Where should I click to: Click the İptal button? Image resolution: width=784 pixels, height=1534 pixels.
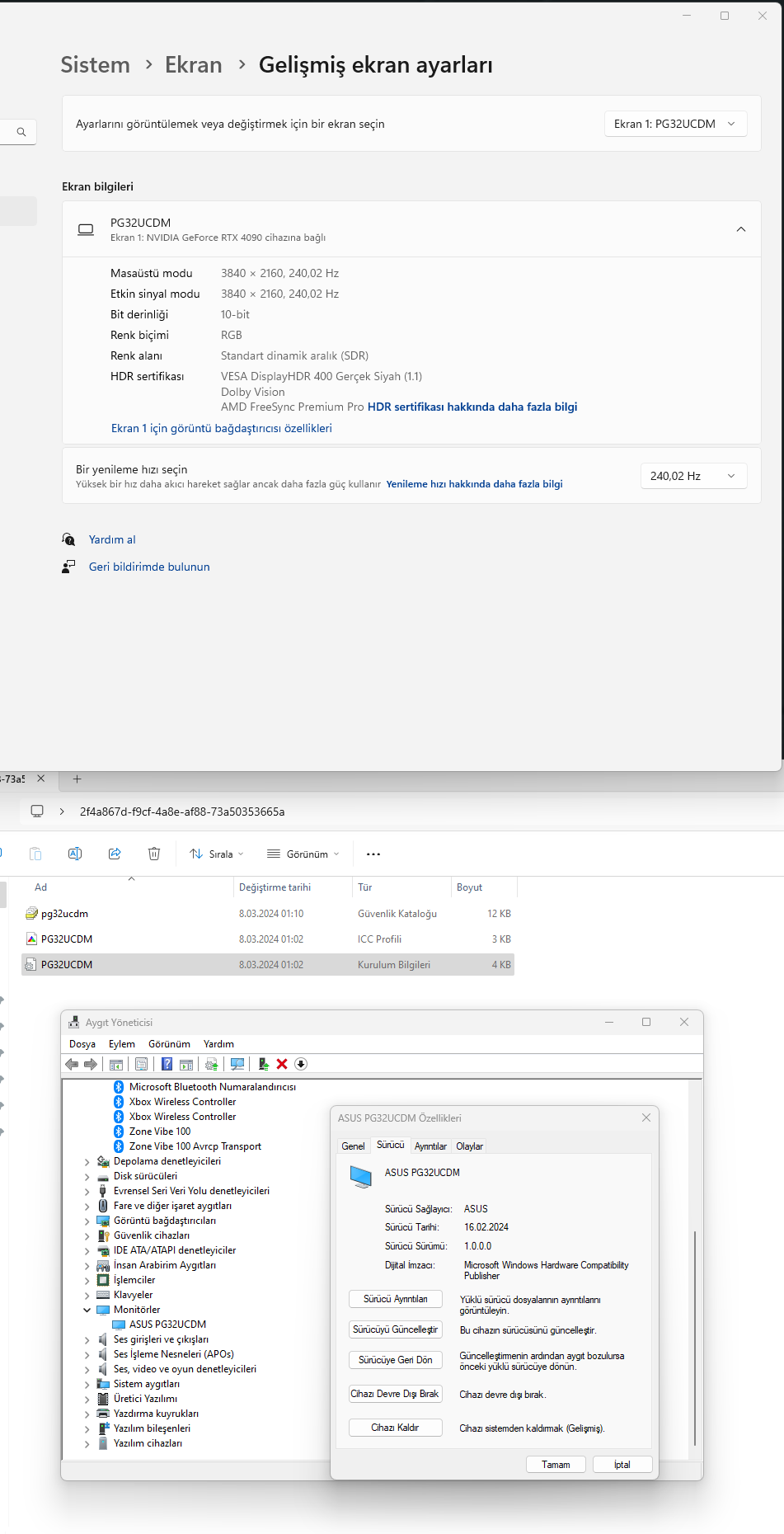tap(622, 1465)
